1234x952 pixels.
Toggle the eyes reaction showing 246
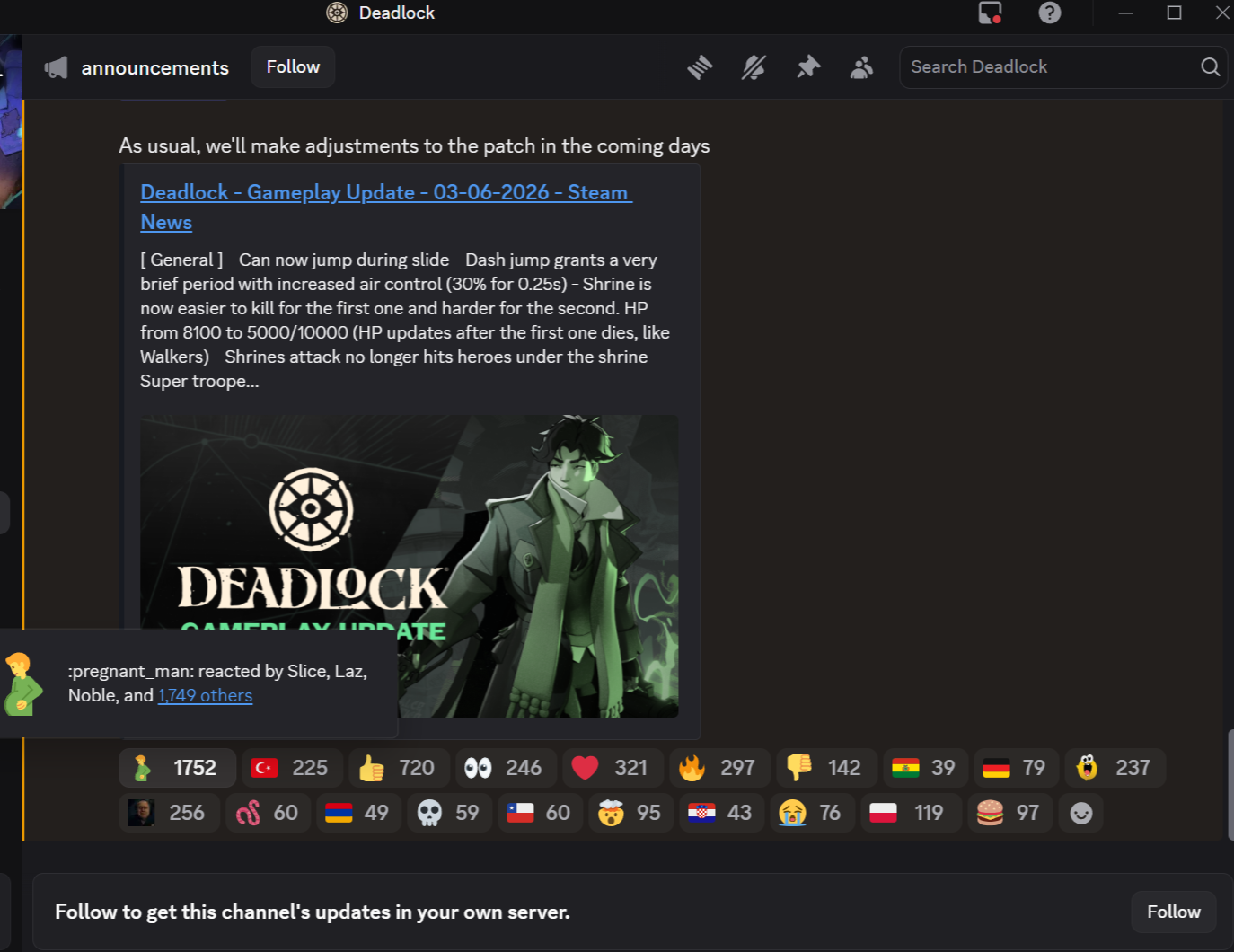pyautogui.click(x=504, y=768)
